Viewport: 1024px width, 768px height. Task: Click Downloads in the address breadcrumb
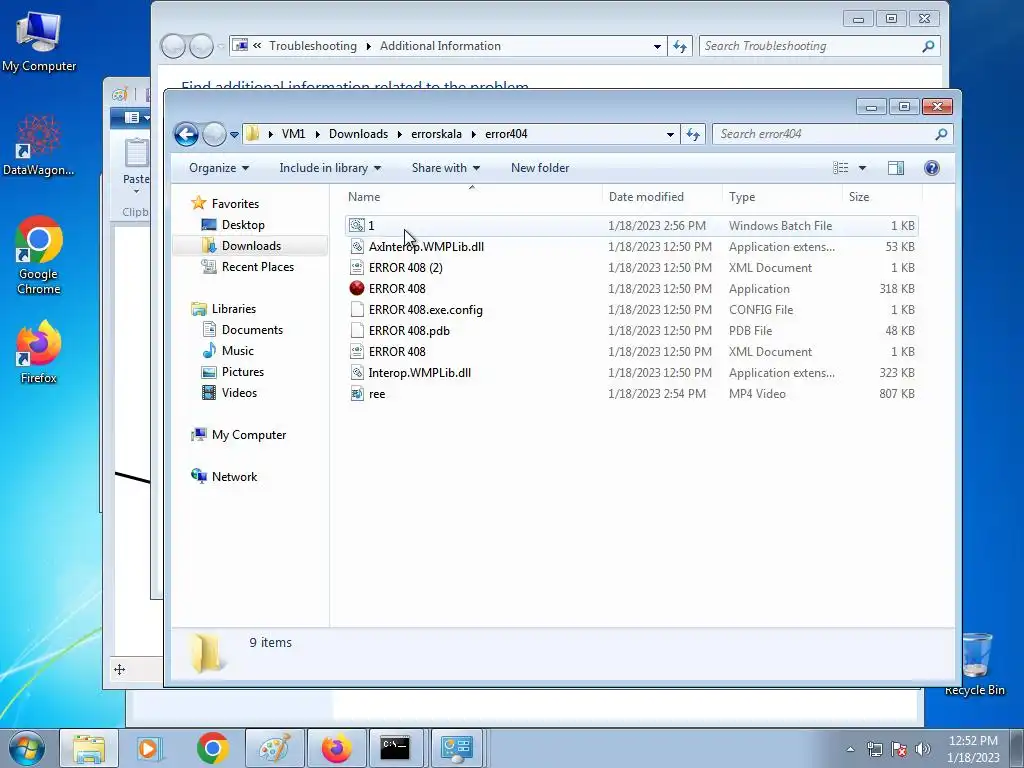tap(359, 134)
